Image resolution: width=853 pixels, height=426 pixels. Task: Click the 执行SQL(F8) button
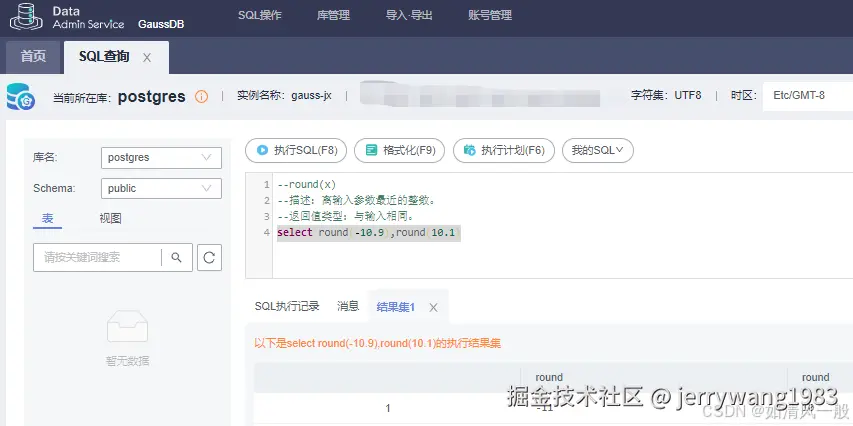coord(296,150)
